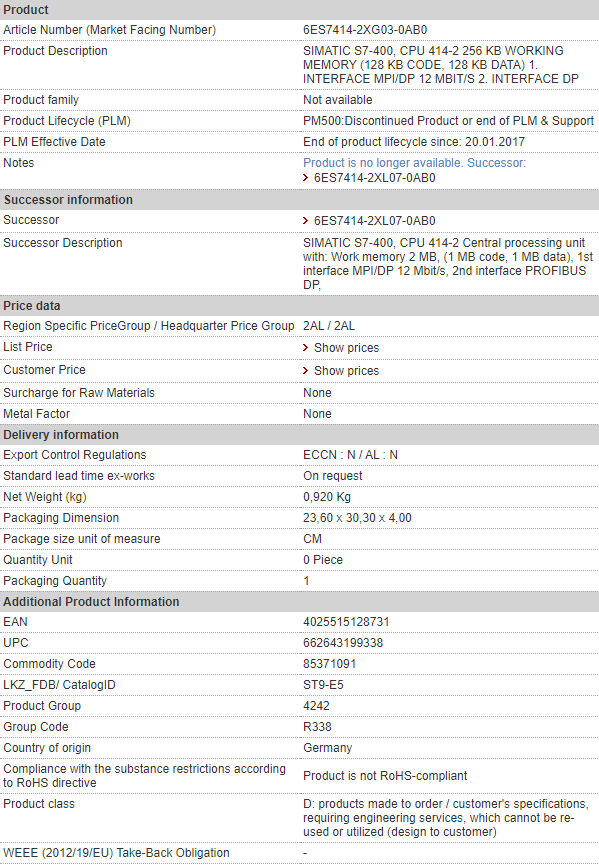Select the Additional Product Information header
The image size is (599, 866).
tap(299, 601)
